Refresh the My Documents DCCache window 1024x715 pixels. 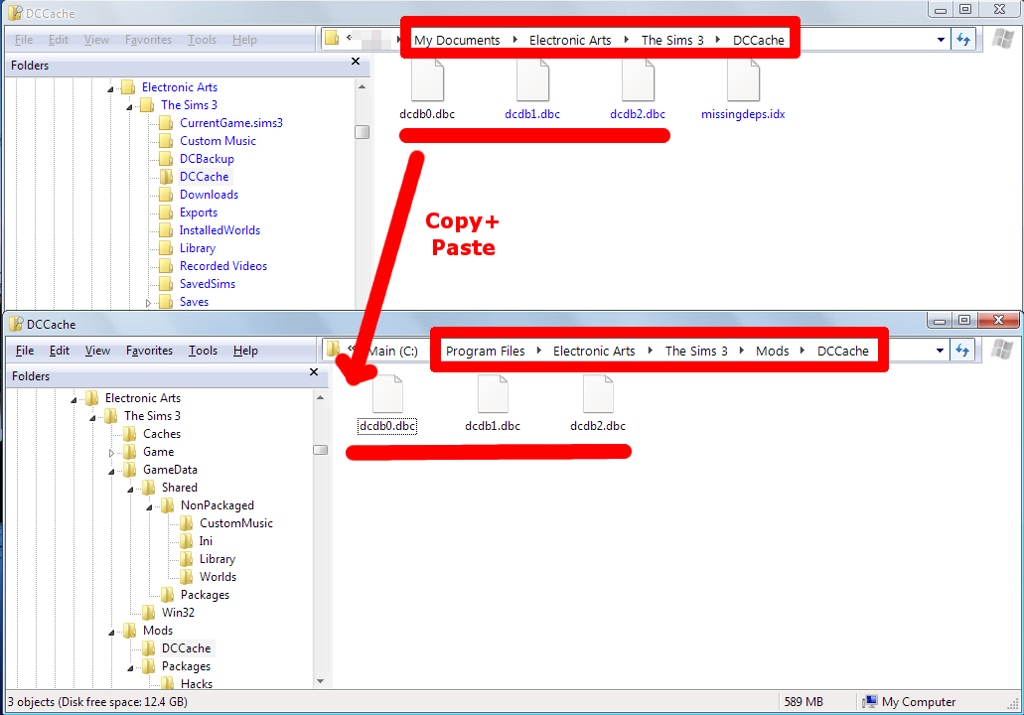963,39
